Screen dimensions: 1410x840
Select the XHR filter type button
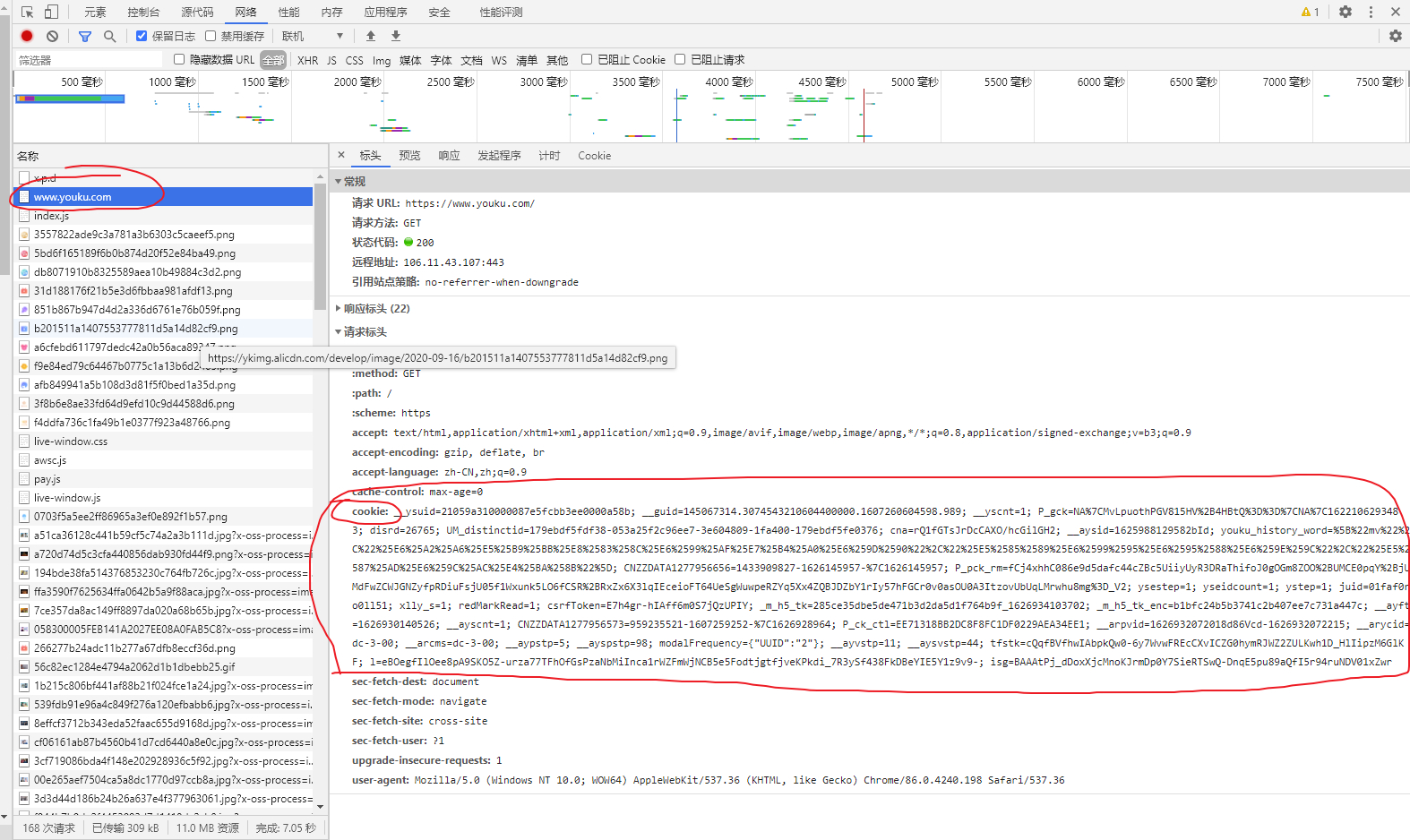[x=307, y=60]
